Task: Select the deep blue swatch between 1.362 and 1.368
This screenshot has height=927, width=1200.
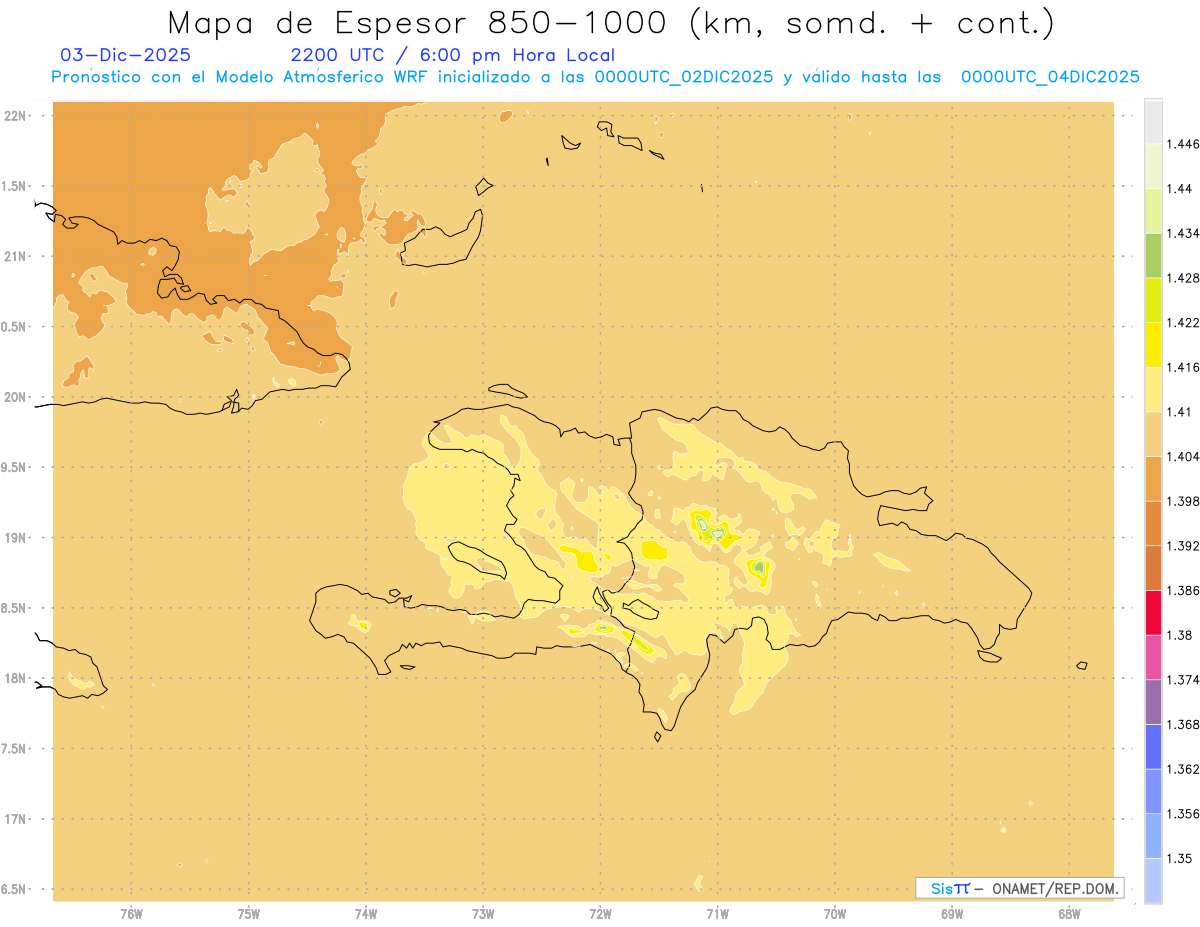Action: pyautogui.click(x=1153, y=746)
